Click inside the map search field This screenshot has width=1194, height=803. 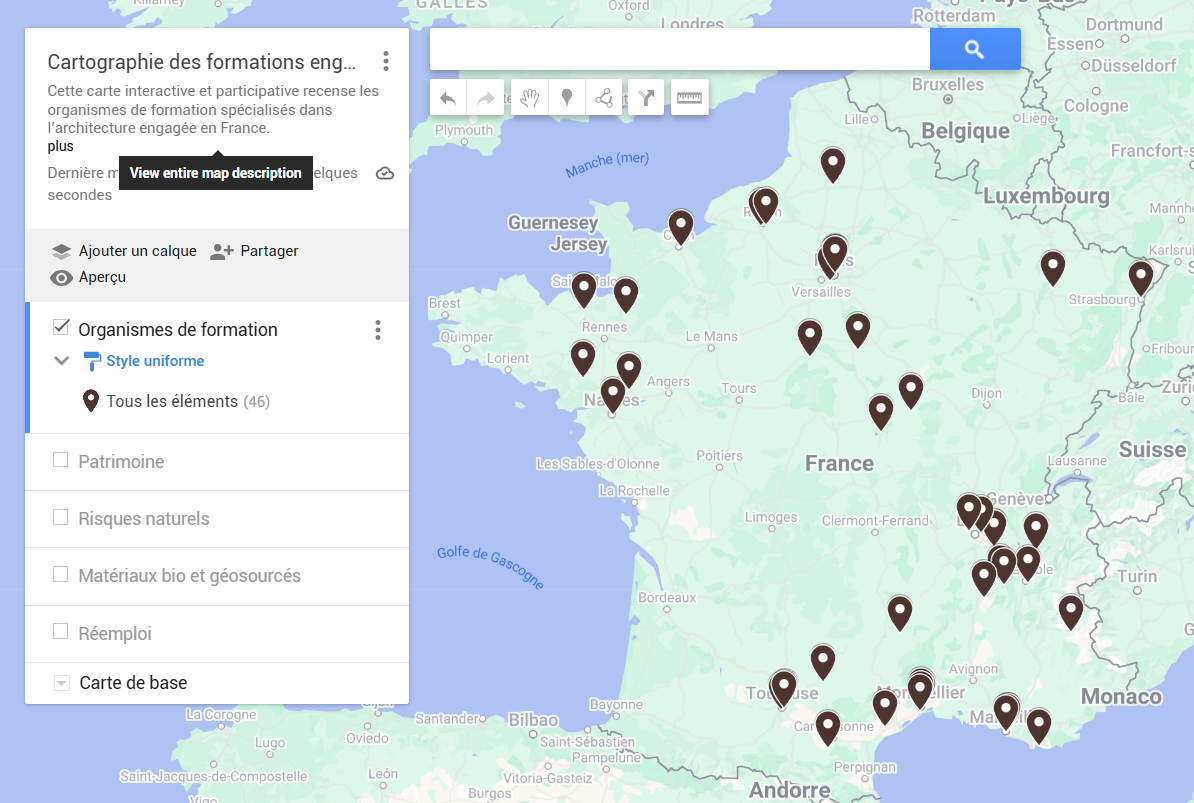point(680,49)
